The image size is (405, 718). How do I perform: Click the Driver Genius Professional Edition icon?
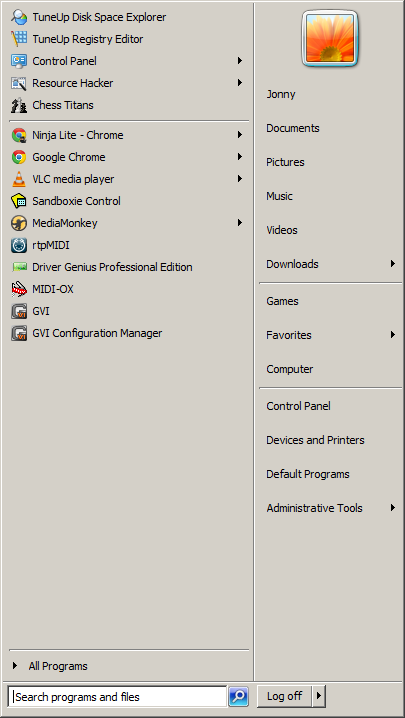19,267
